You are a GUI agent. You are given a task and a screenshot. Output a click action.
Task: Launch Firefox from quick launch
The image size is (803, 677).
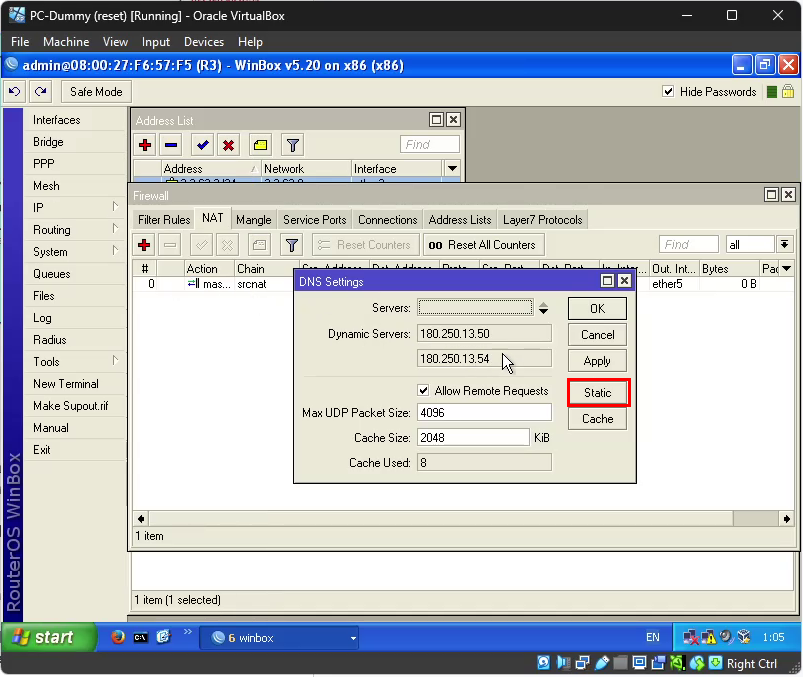click(x=118, y=637)
